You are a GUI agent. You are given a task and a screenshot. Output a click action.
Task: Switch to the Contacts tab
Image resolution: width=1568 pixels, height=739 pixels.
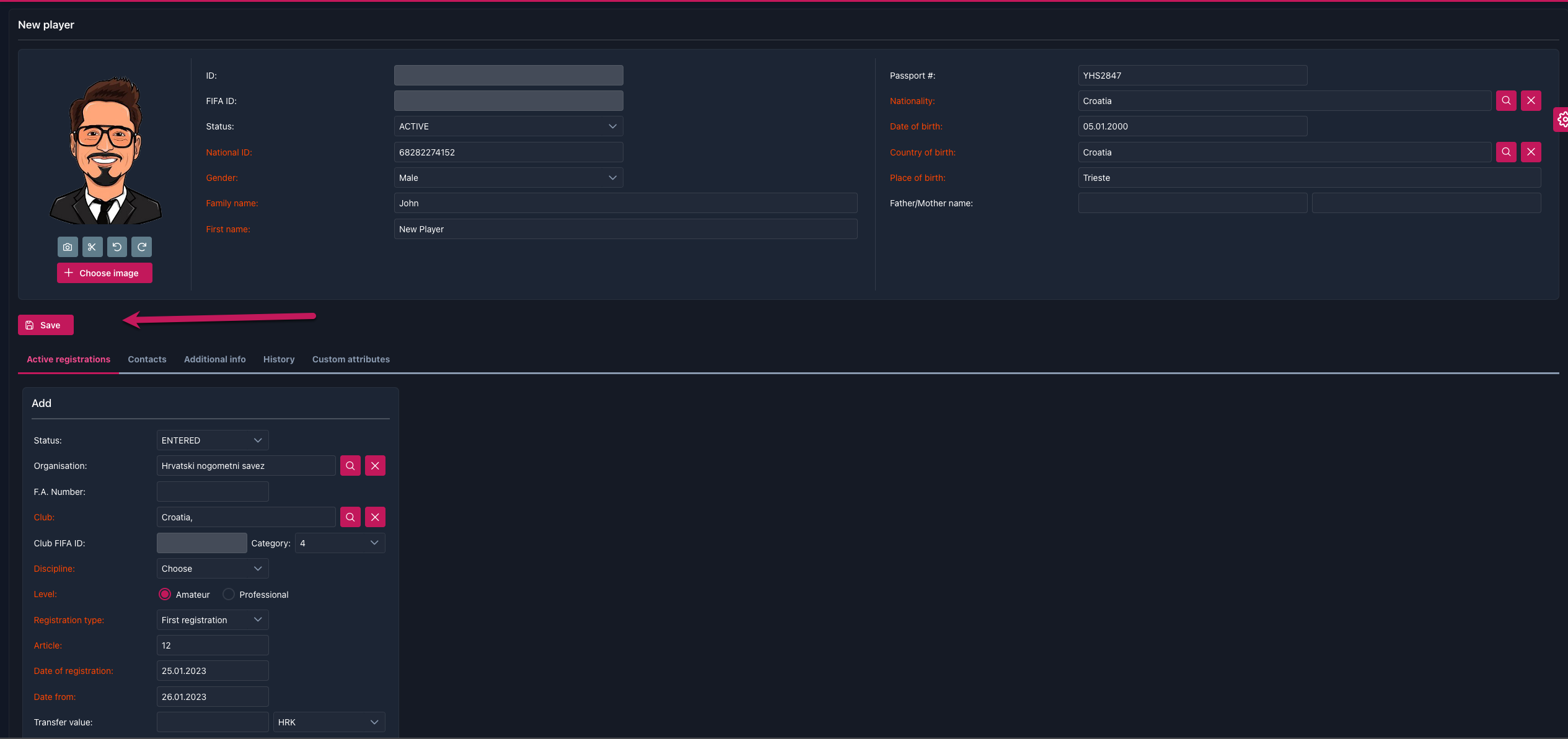147,359
